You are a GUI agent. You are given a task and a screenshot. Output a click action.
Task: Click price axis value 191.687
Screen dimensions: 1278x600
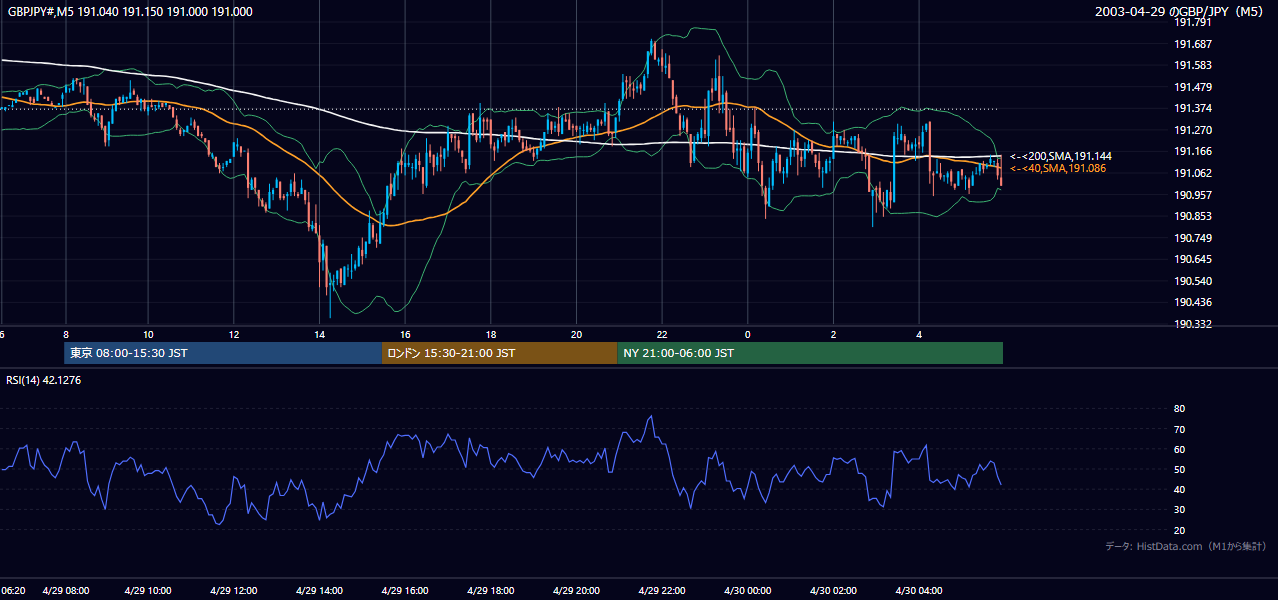click(1192, 44)
